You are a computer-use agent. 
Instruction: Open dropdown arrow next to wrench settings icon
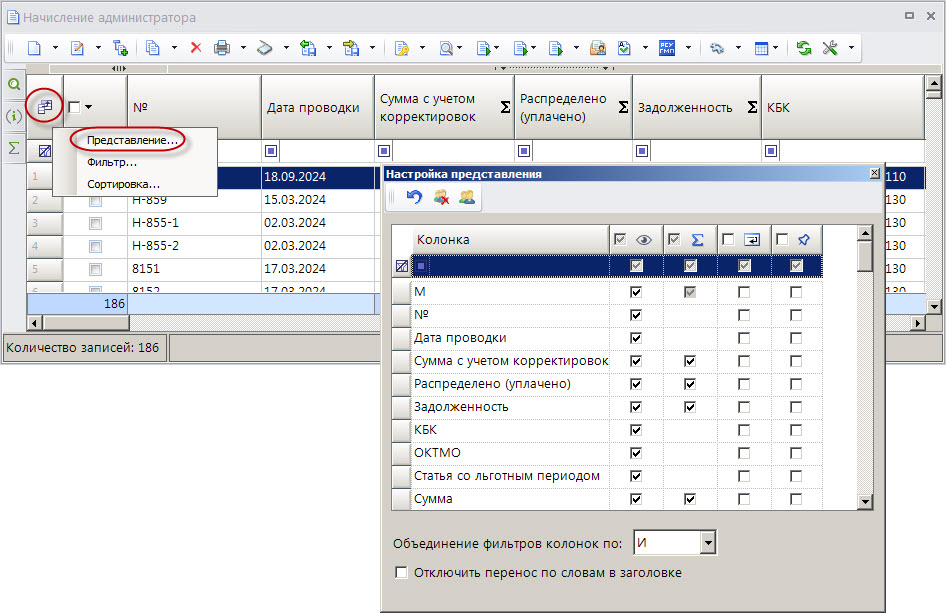click(x=851, y=48)
